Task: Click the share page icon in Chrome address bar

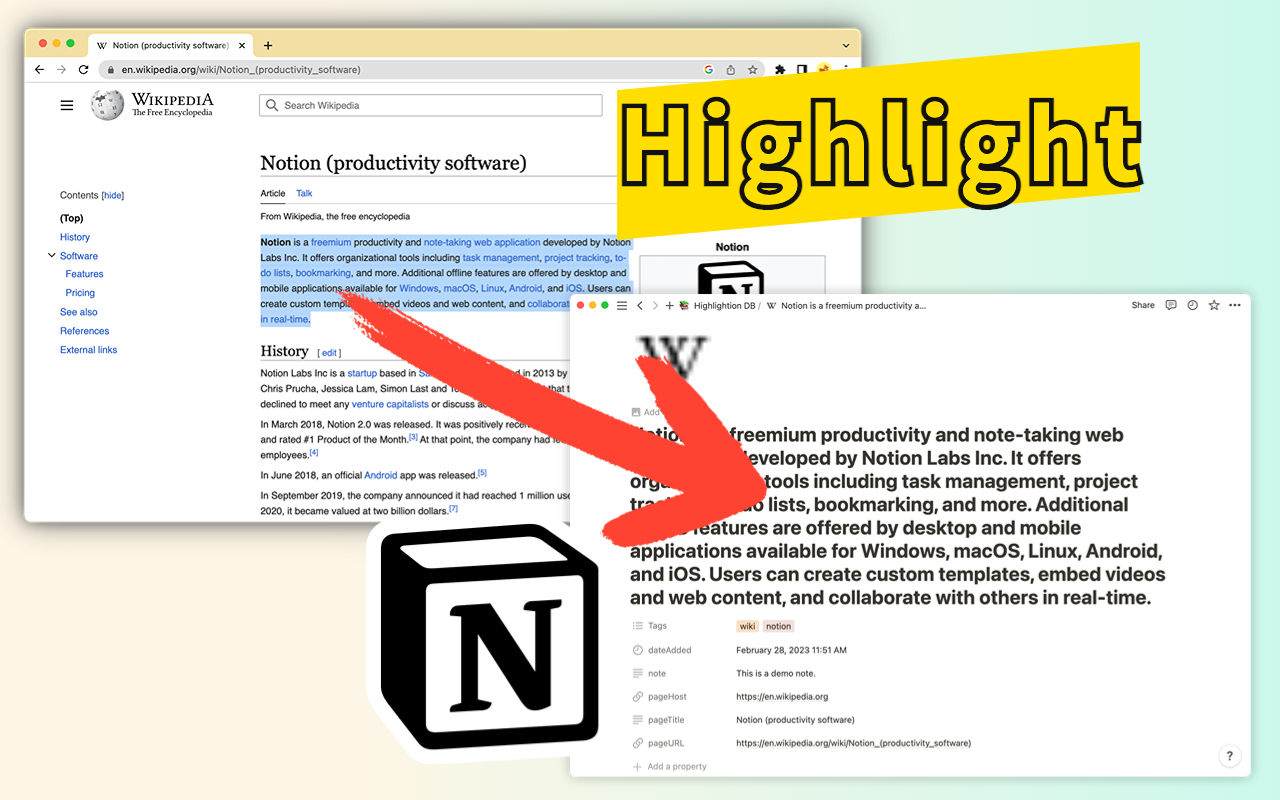Action: 730,70
